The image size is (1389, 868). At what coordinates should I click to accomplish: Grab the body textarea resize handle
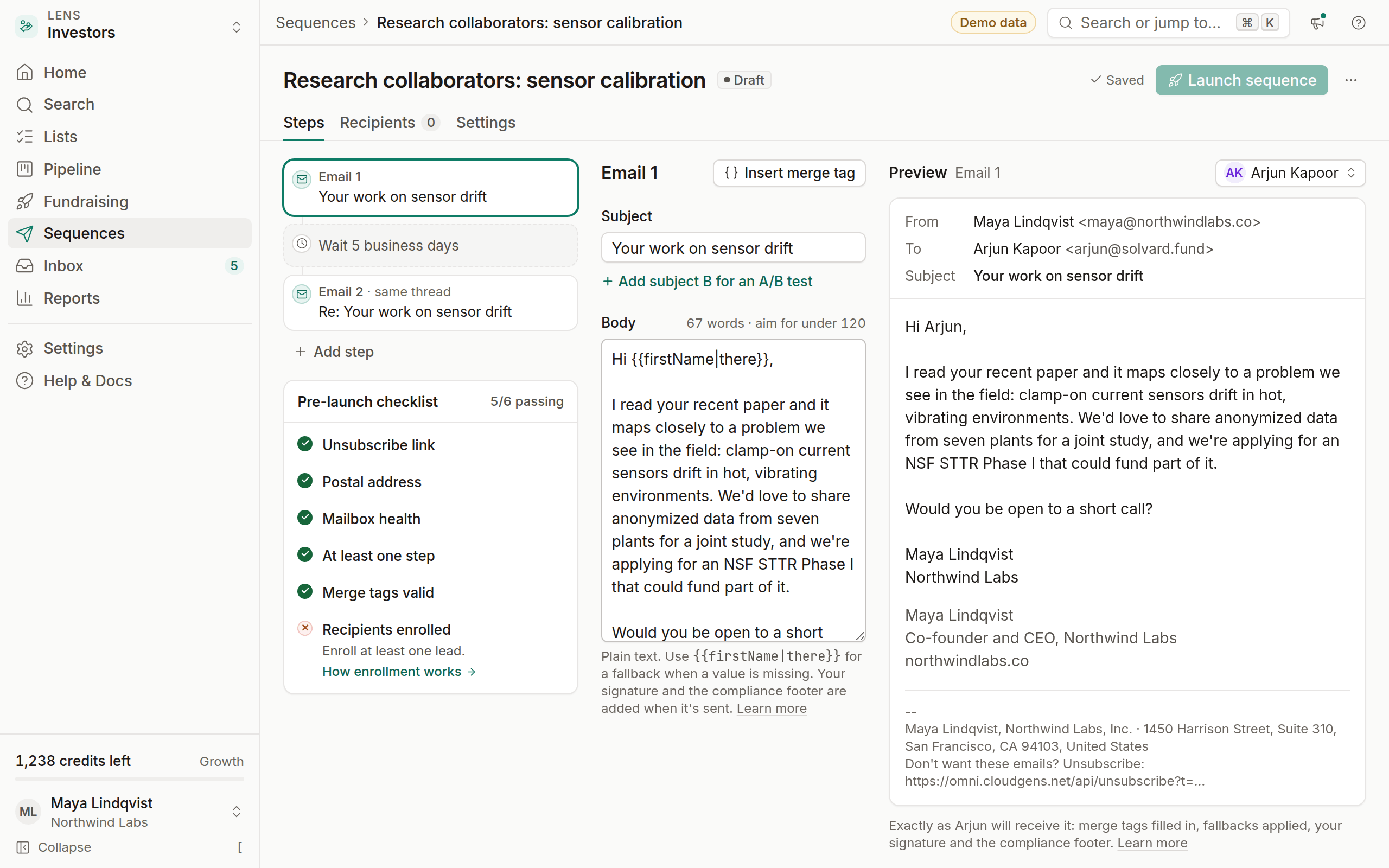(860, 636)
